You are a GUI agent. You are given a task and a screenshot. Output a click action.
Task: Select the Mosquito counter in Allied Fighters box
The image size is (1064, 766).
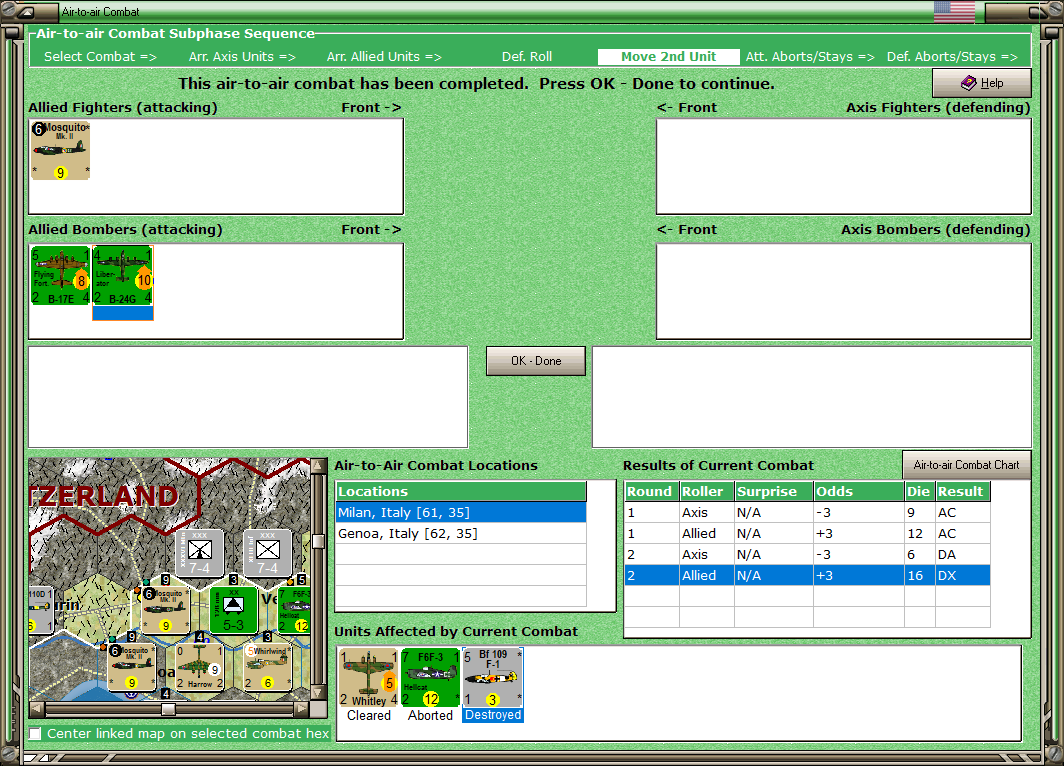click(60, 150)
